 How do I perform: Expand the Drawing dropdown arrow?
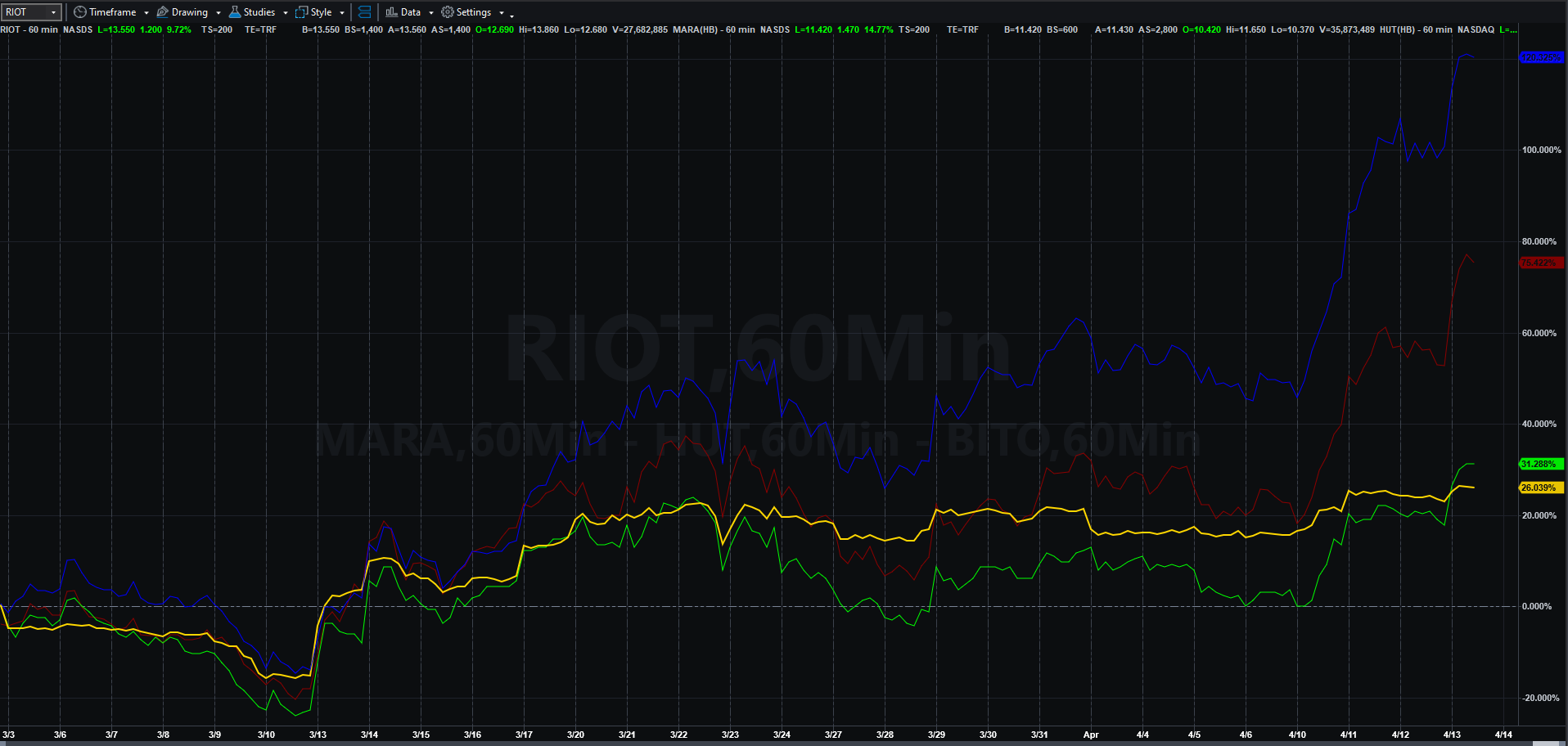[x=219, y=13]
